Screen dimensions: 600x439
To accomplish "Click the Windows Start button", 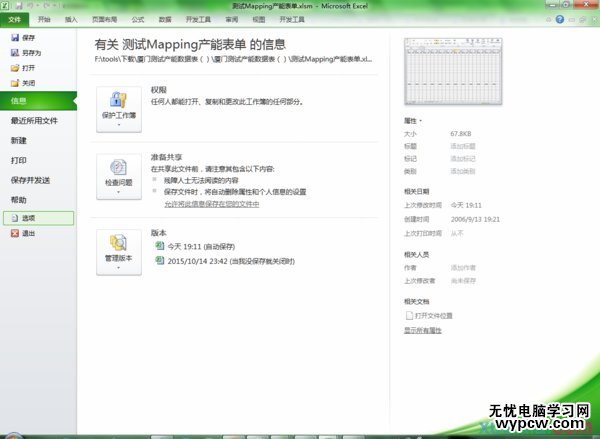I will [13, 436].
